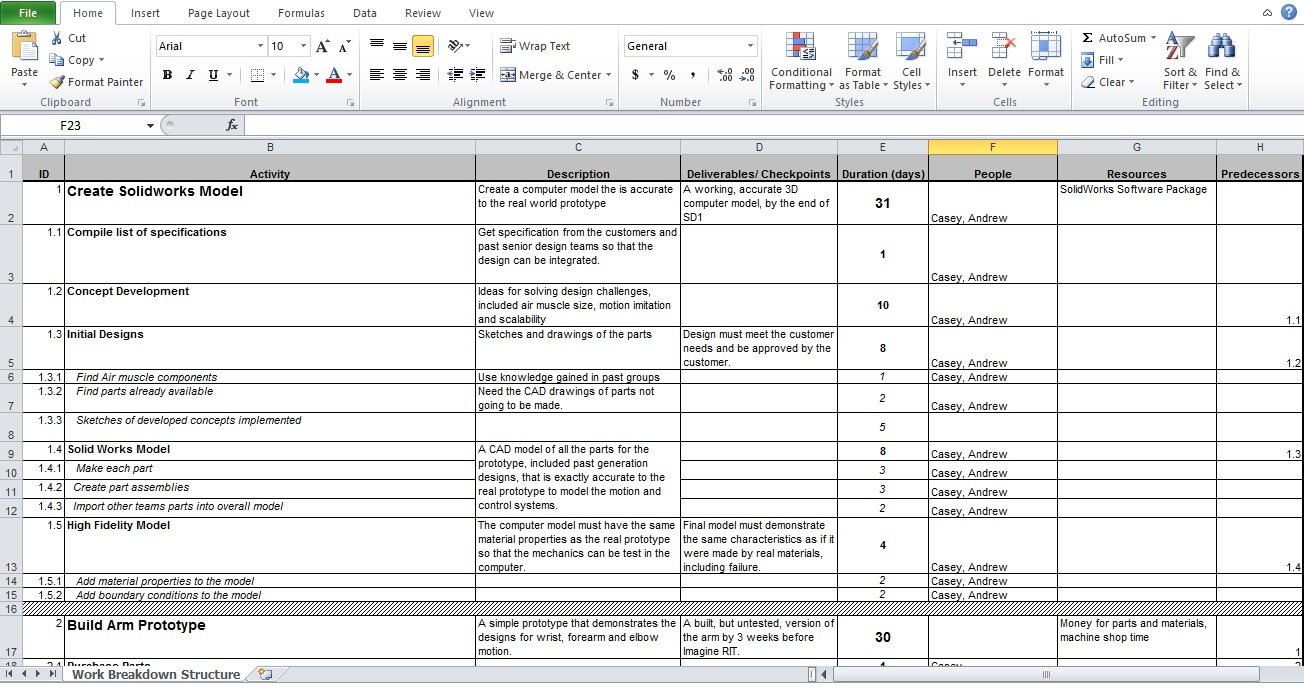Click the Wrap Text button
The image size is (1304, 689).
click(x=535, y=46)
